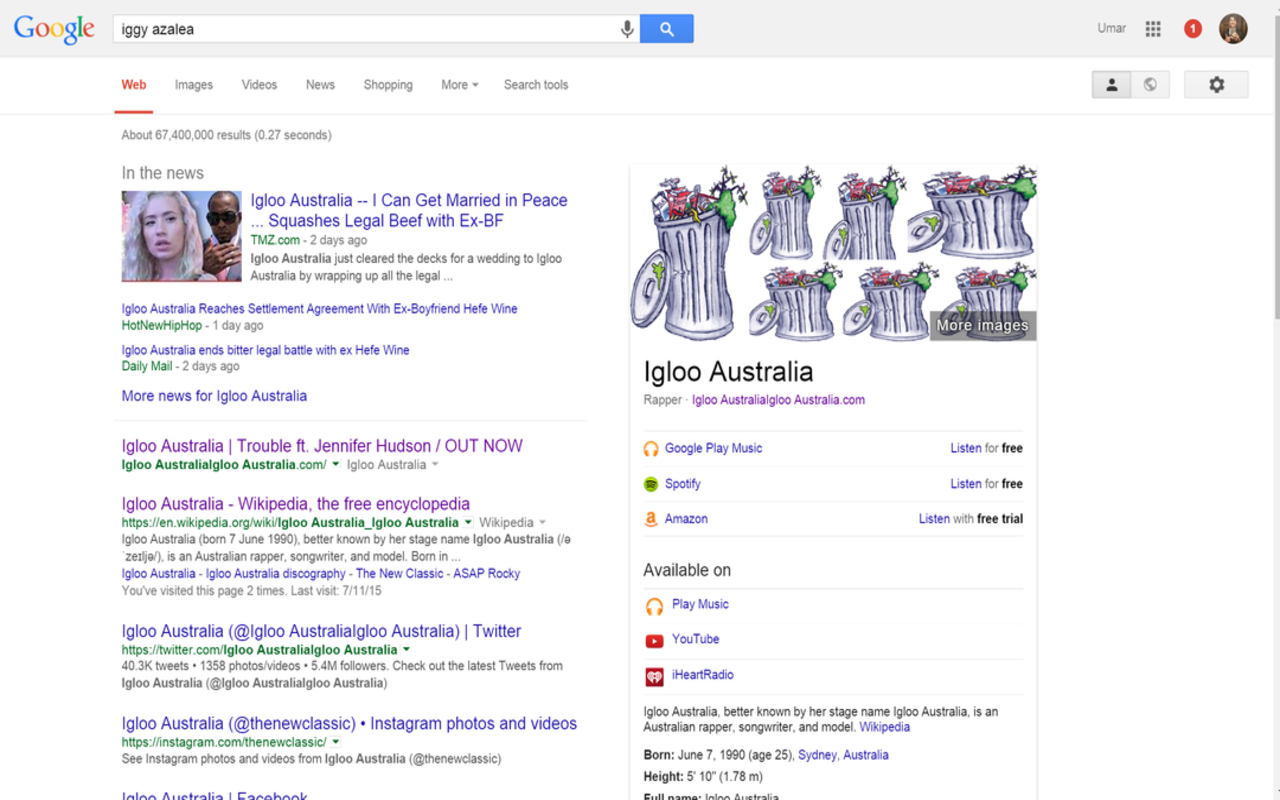Viewport: 1280px width, 800px height.
Task: Click Listen for free beside Google Play Music
Action: coord(986,449)
